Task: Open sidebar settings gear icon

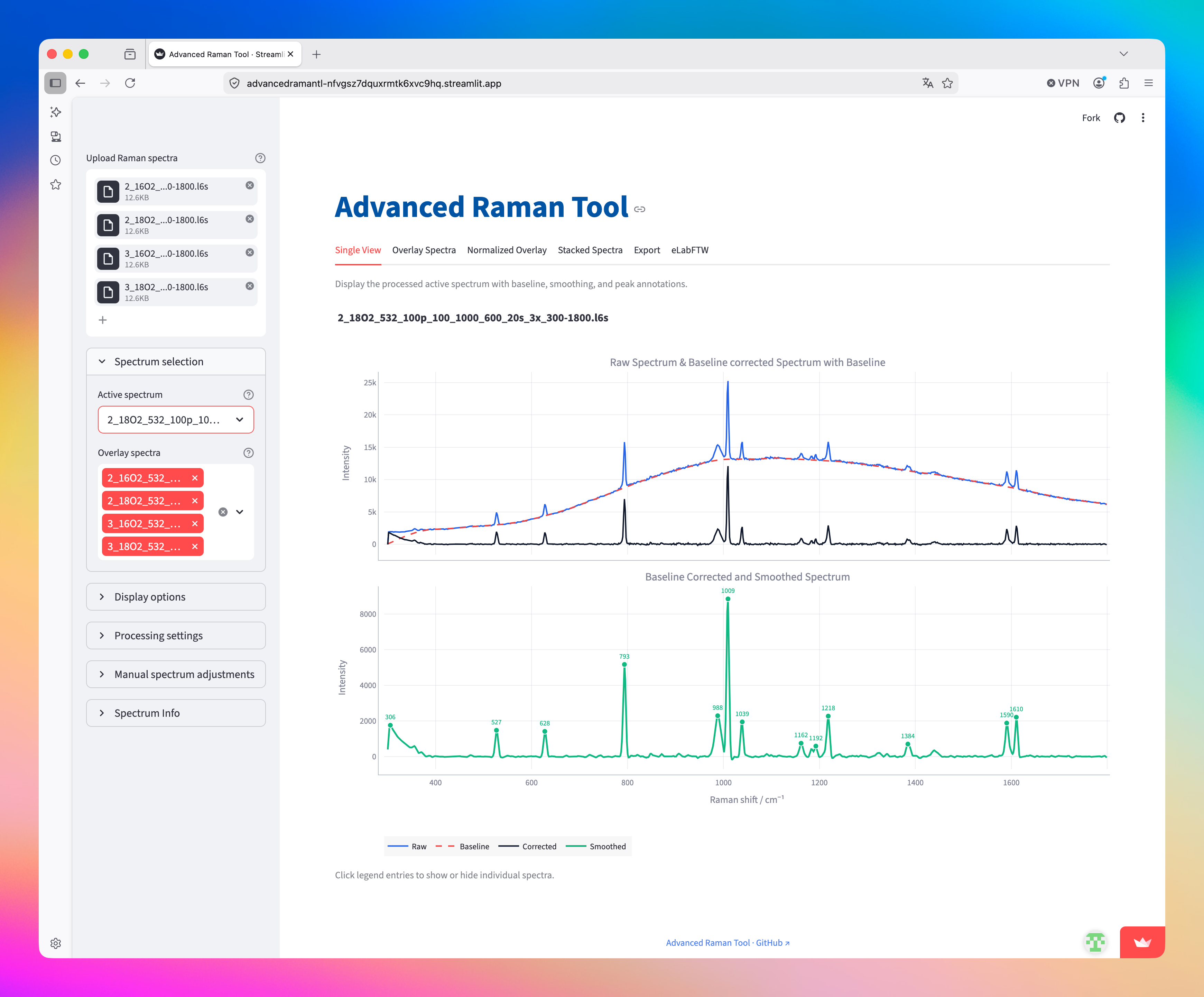Action: pyautogui.click(x=56, y=944)
